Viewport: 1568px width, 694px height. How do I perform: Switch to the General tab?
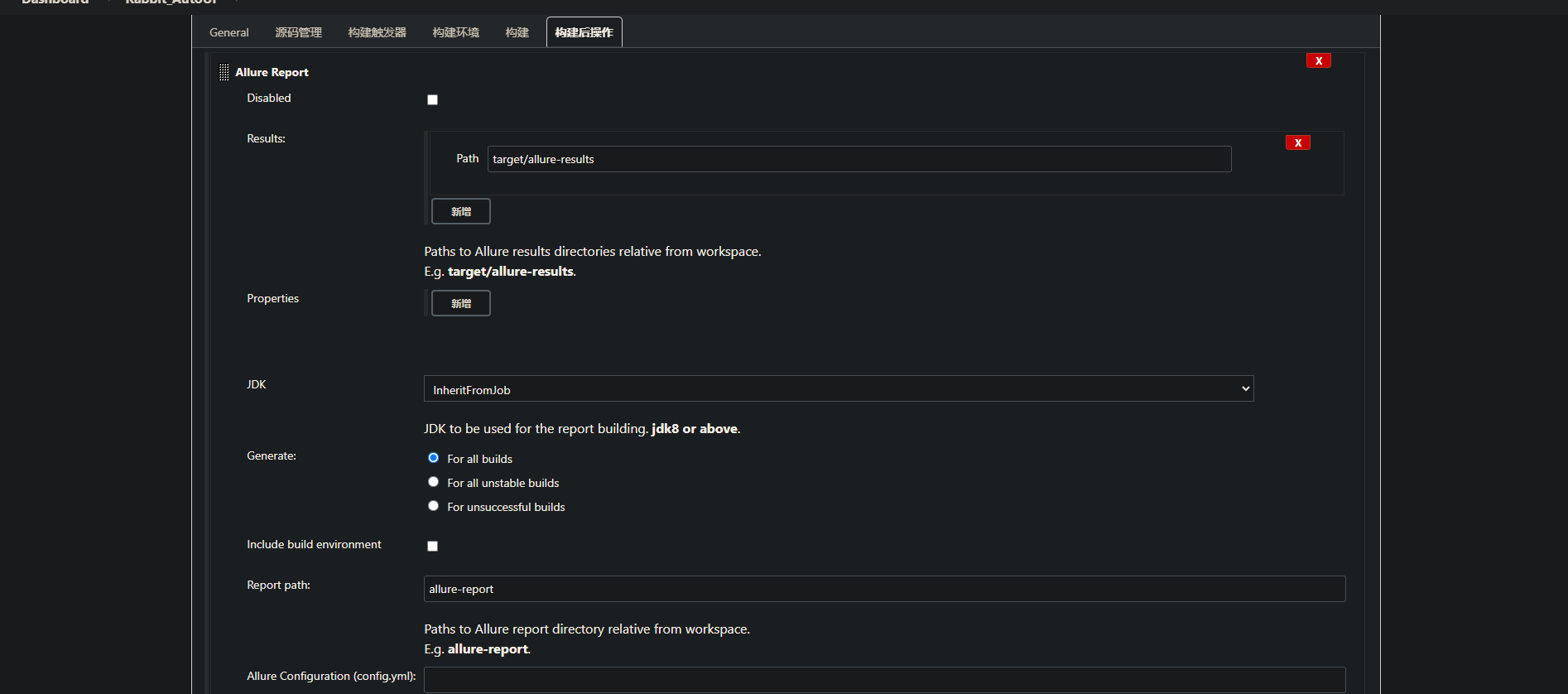[x=228, y=32]
